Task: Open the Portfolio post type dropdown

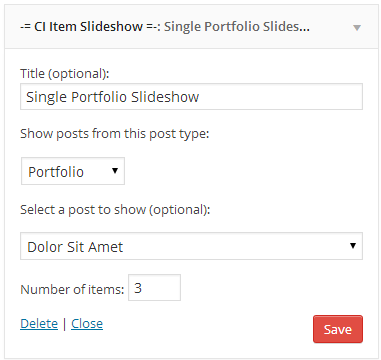Action: pos(73,171)
